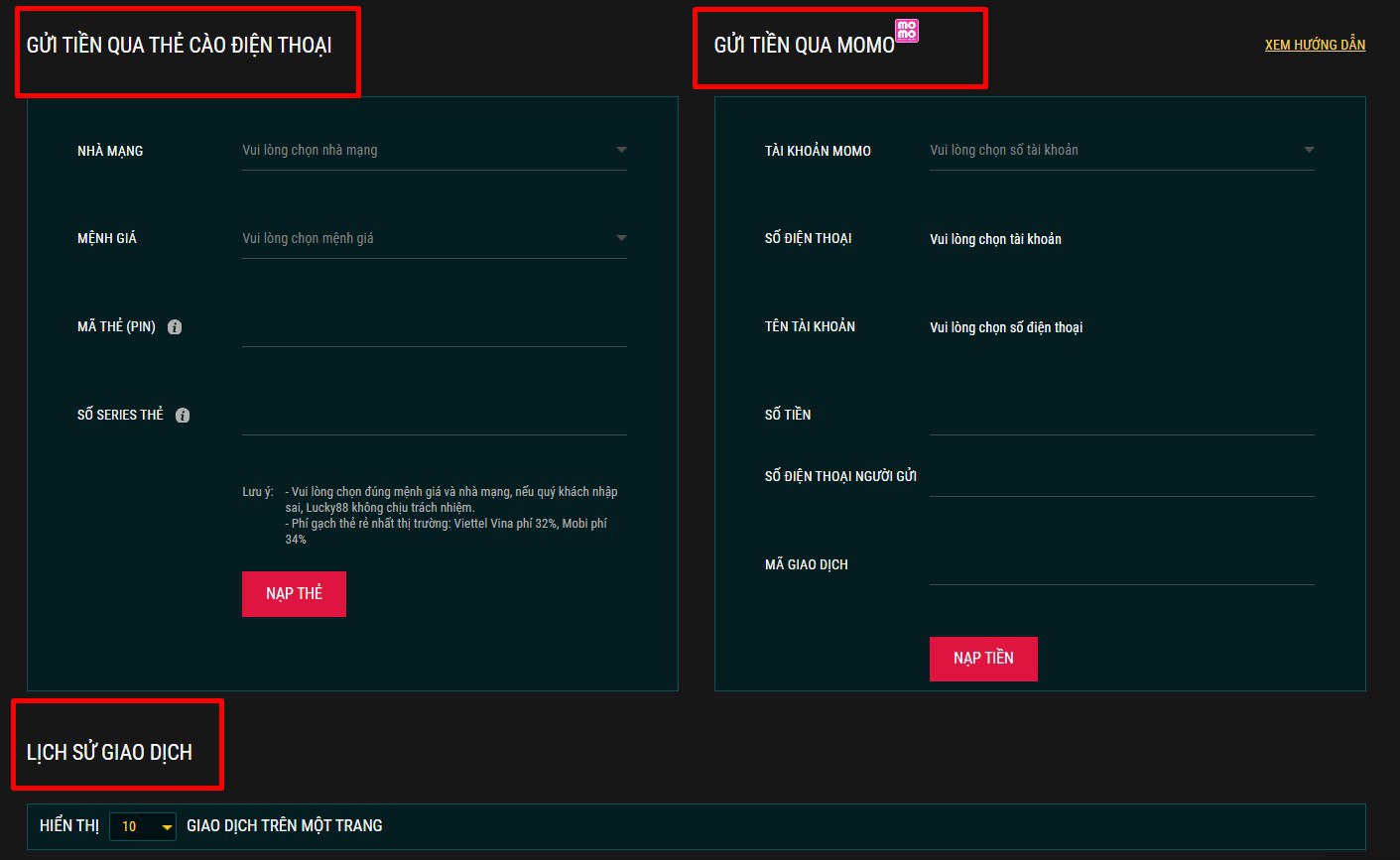Click the MÃ GIAO DỊCH input field
1400x860 pixels.
[x=1122, y=565]
